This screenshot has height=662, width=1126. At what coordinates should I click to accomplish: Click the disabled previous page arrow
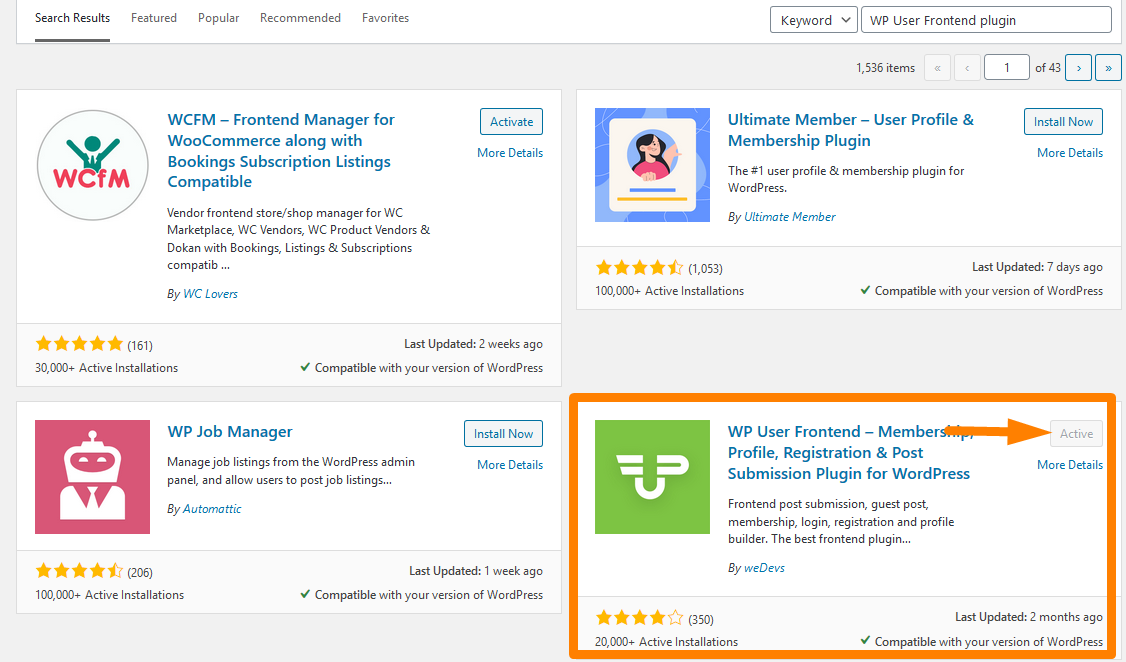(x=967, y=67)
